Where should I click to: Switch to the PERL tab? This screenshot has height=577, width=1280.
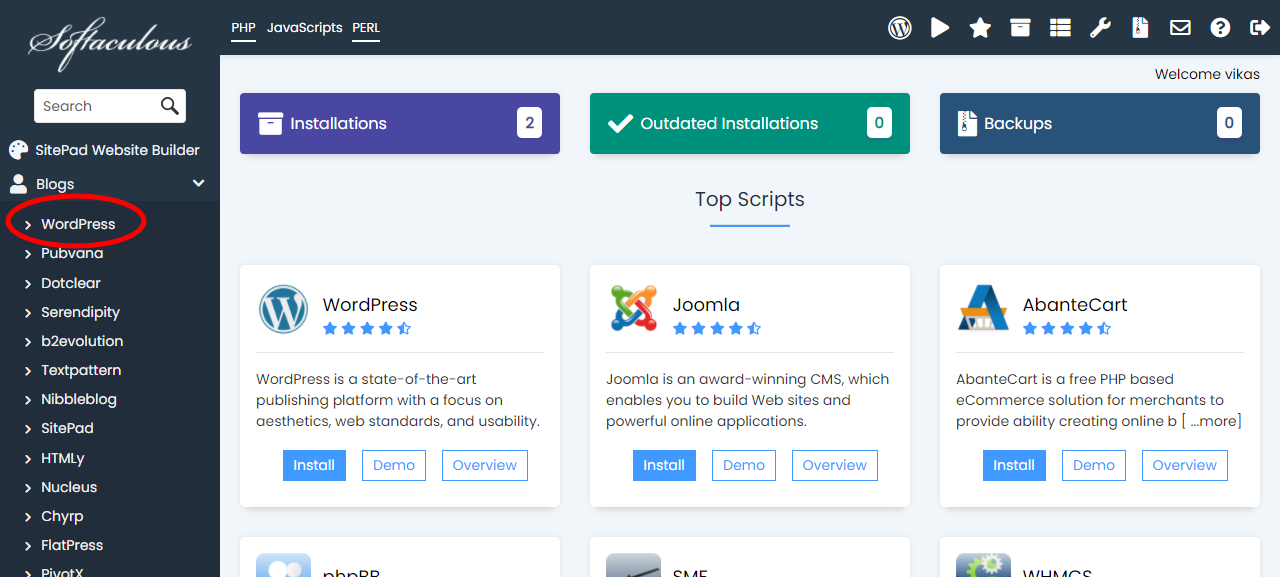(366, 28)
